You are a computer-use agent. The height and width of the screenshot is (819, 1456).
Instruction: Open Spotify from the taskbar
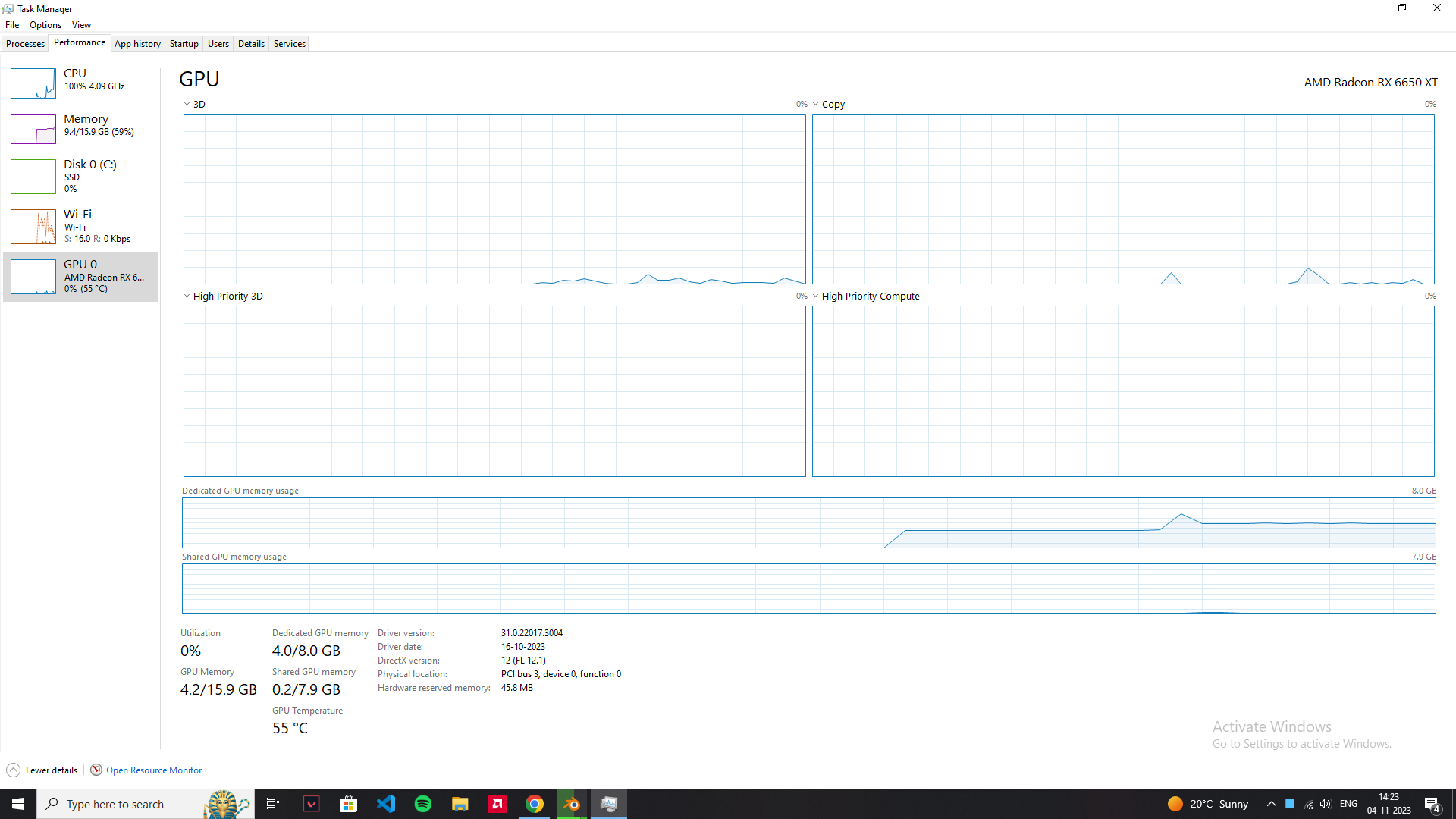[x=423, y=804]
